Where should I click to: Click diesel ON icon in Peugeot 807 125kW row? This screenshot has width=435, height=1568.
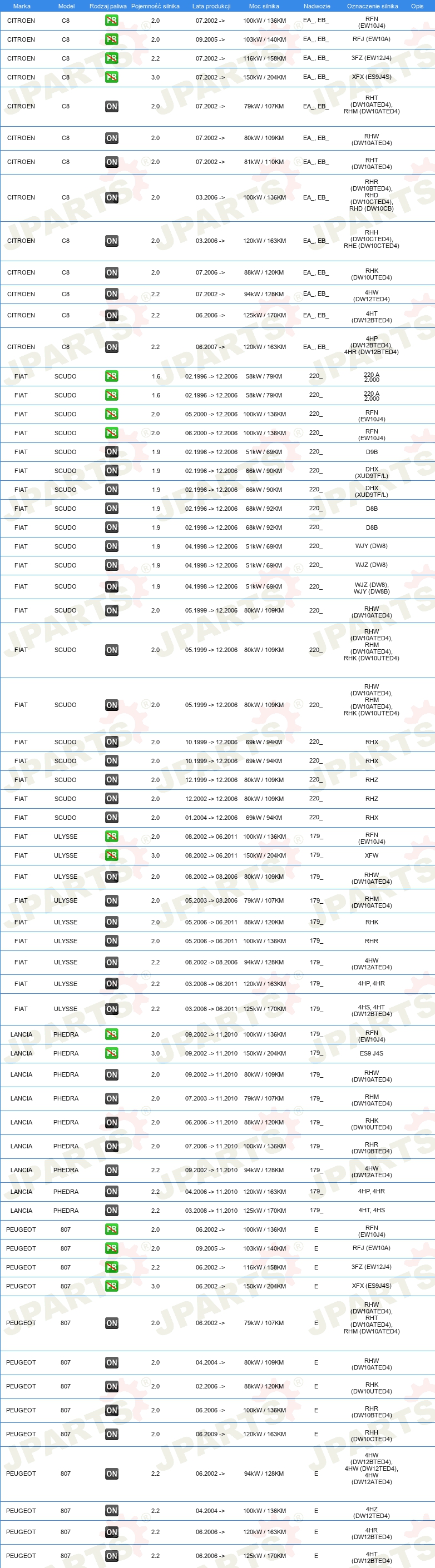111,1556
